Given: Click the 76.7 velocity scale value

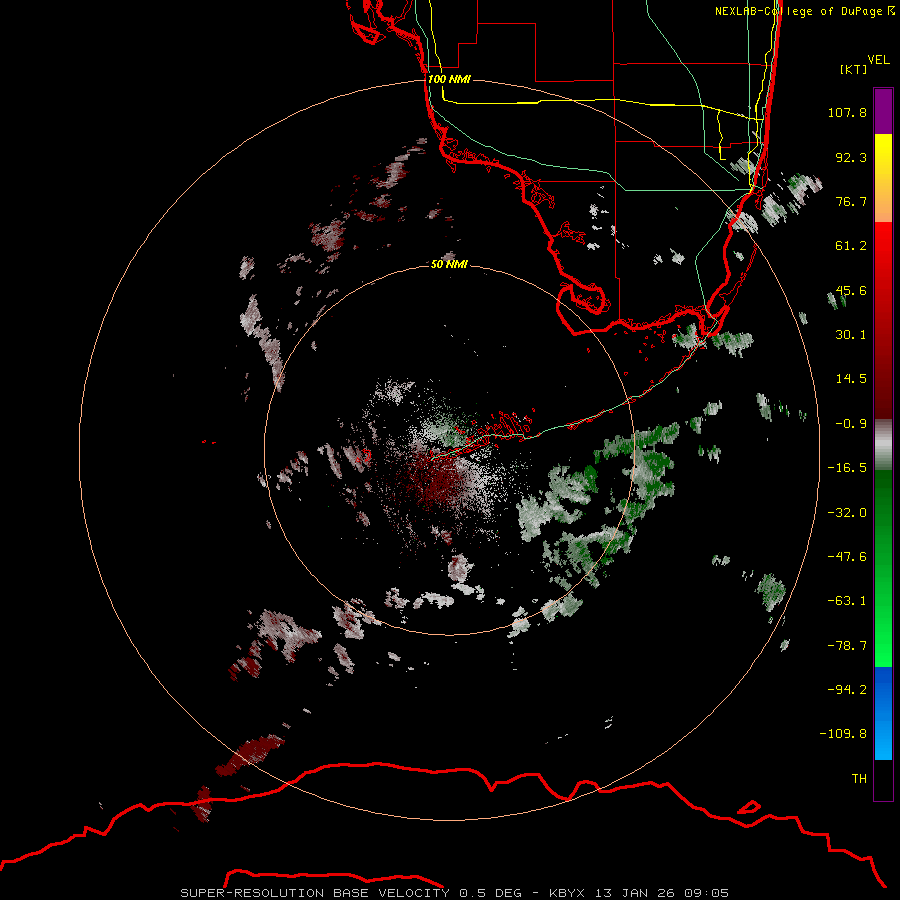Looking at the screenshot, I should click(x=851, y=201).
